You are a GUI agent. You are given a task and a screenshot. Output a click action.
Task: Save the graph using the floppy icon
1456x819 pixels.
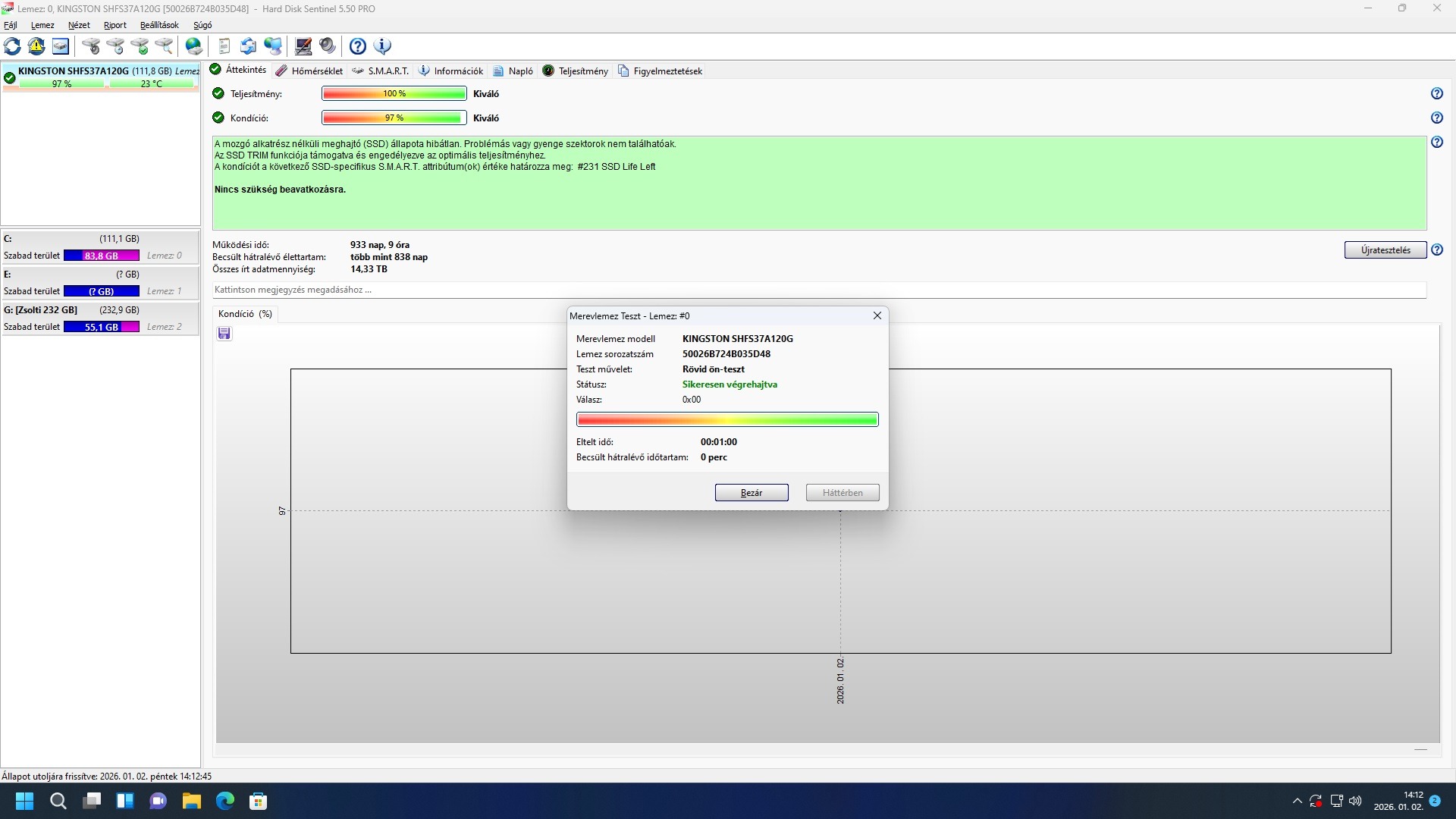tap(224, 334)
